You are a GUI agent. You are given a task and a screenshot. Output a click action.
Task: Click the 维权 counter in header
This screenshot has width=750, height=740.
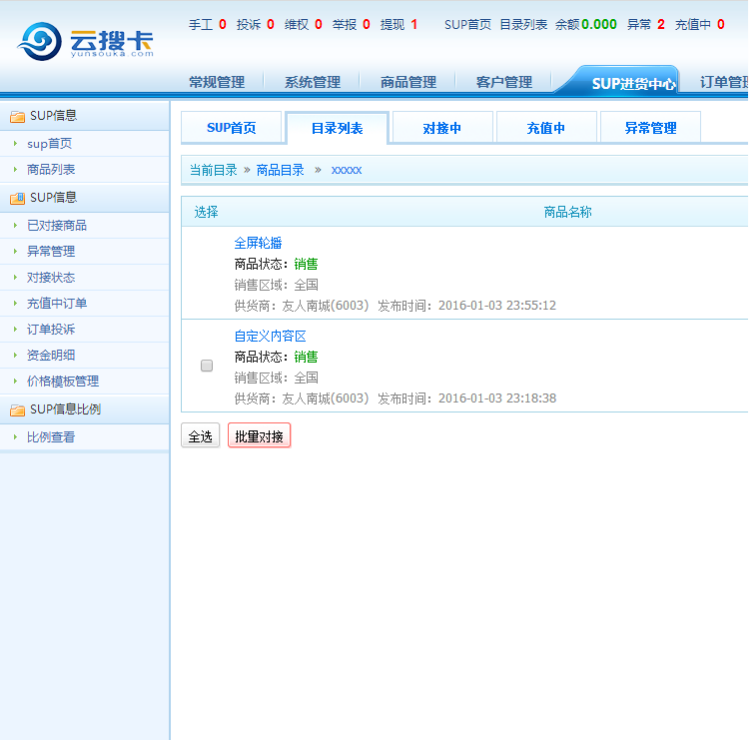(x=303, y=24)
